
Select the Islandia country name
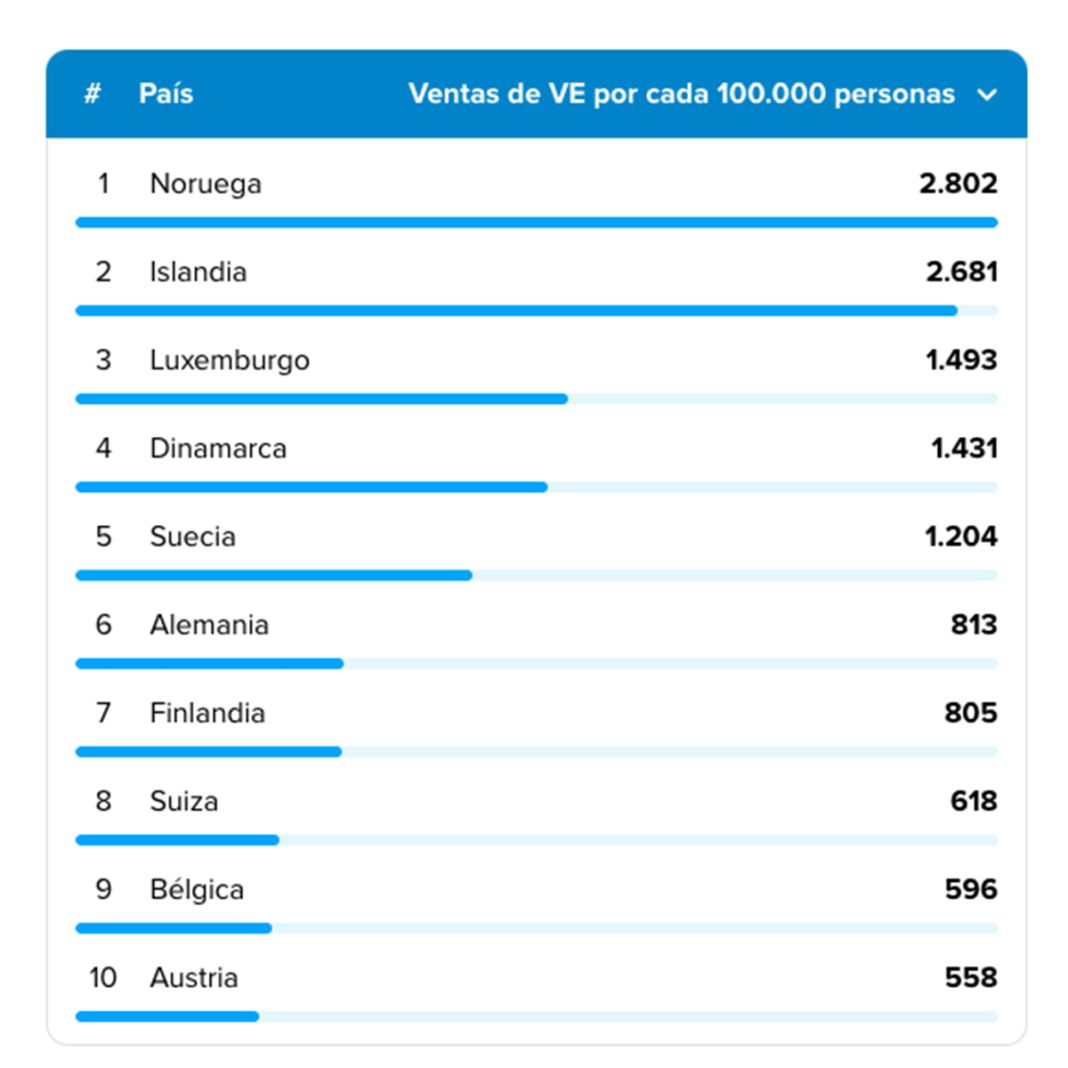[x=198, y=272]
